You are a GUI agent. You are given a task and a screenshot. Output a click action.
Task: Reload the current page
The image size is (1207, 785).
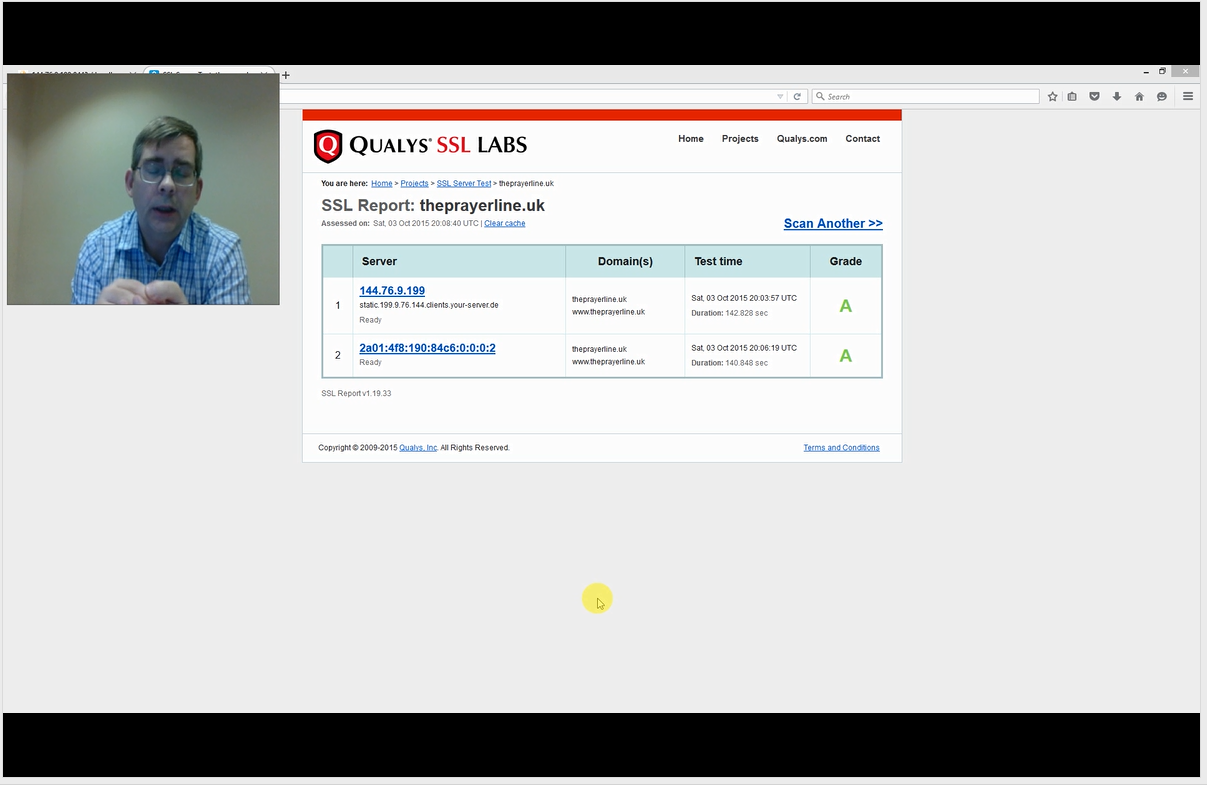[797, 97]
